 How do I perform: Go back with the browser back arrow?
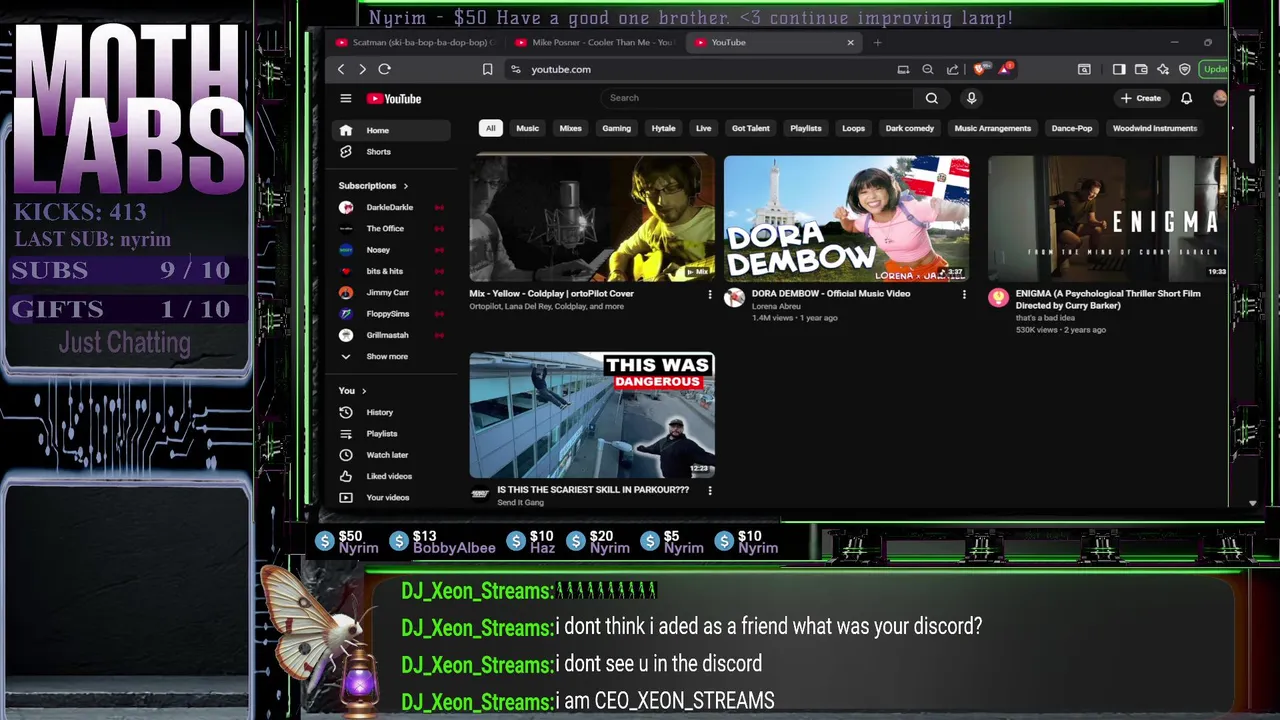(341, 69)
